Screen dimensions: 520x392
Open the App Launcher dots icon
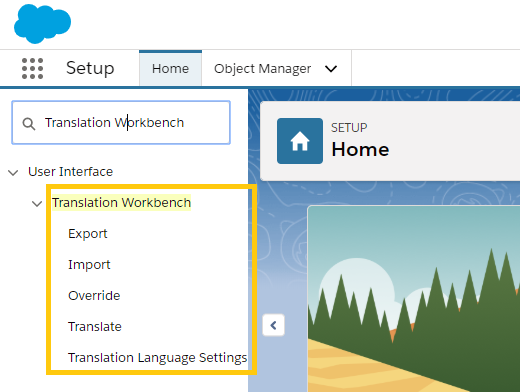pos(32,68)
